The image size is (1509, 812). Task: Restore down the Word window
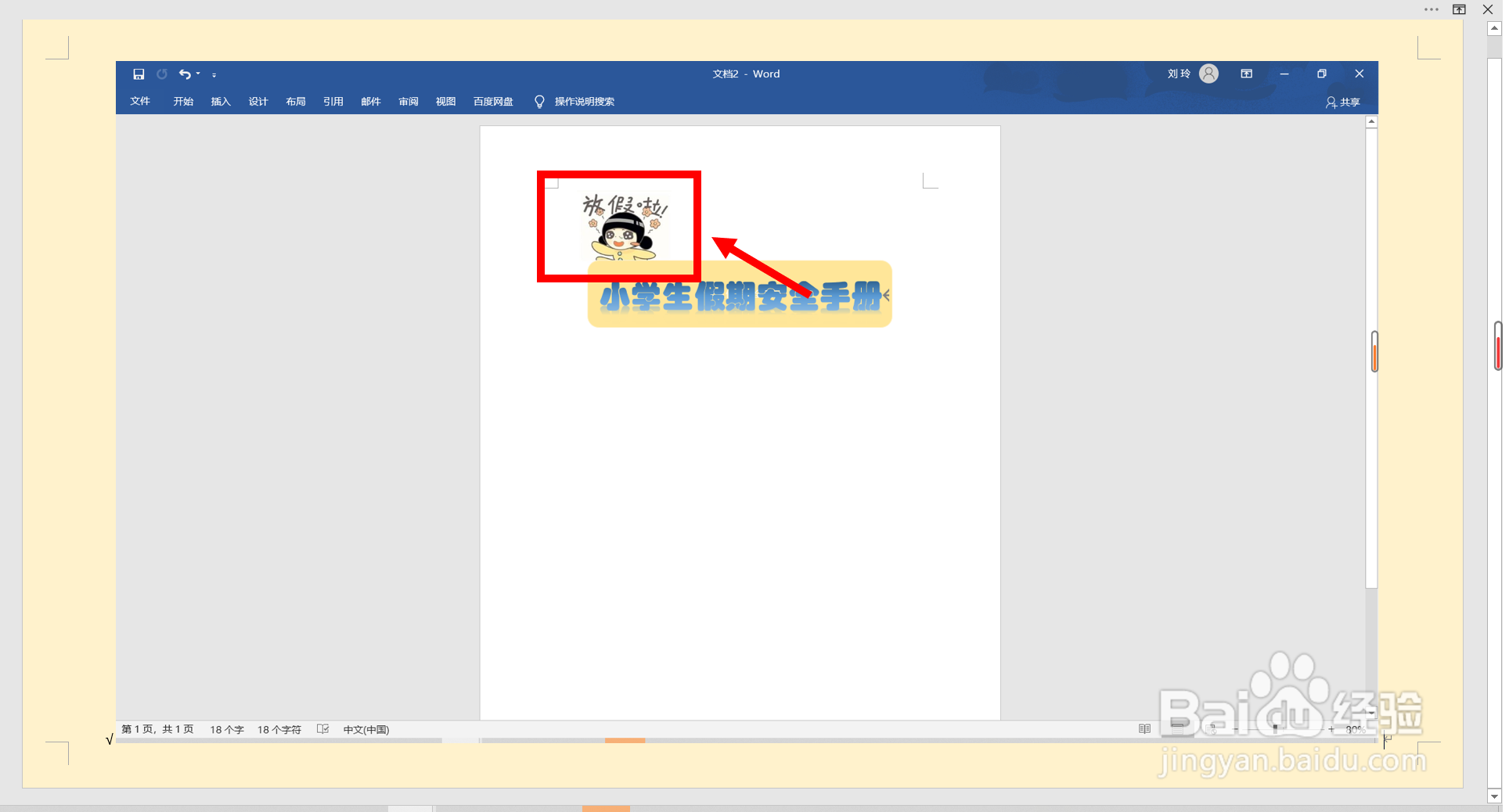[x=1322, y=74]
